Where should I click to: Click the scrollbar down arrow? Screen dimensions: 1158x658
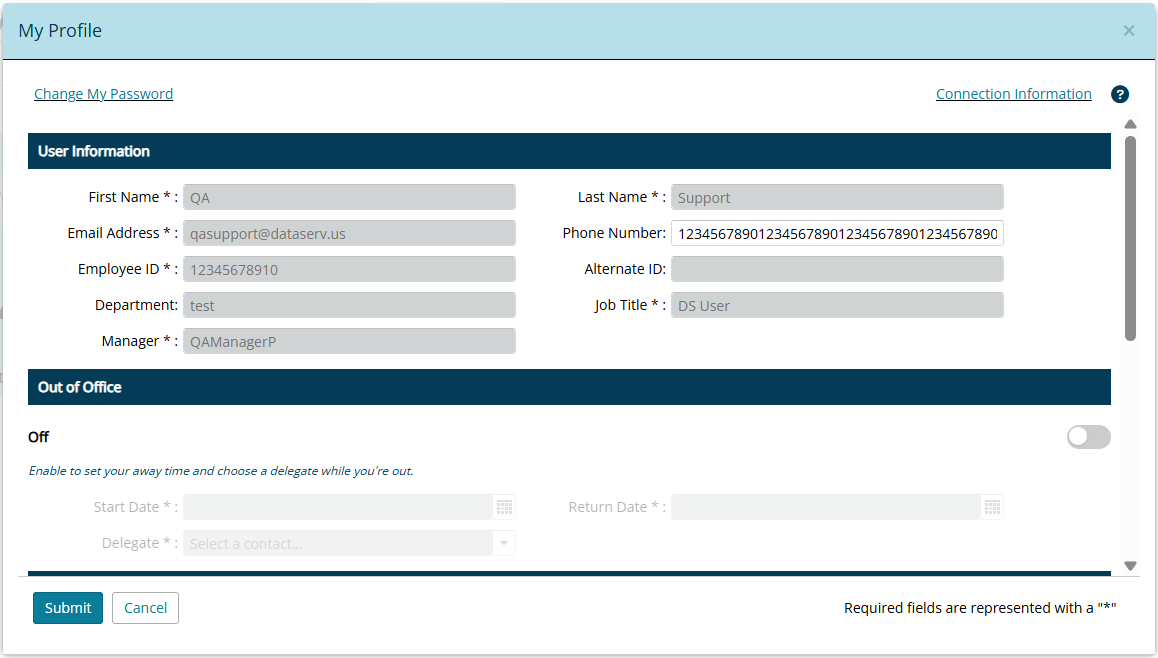tap(1130, 566)
